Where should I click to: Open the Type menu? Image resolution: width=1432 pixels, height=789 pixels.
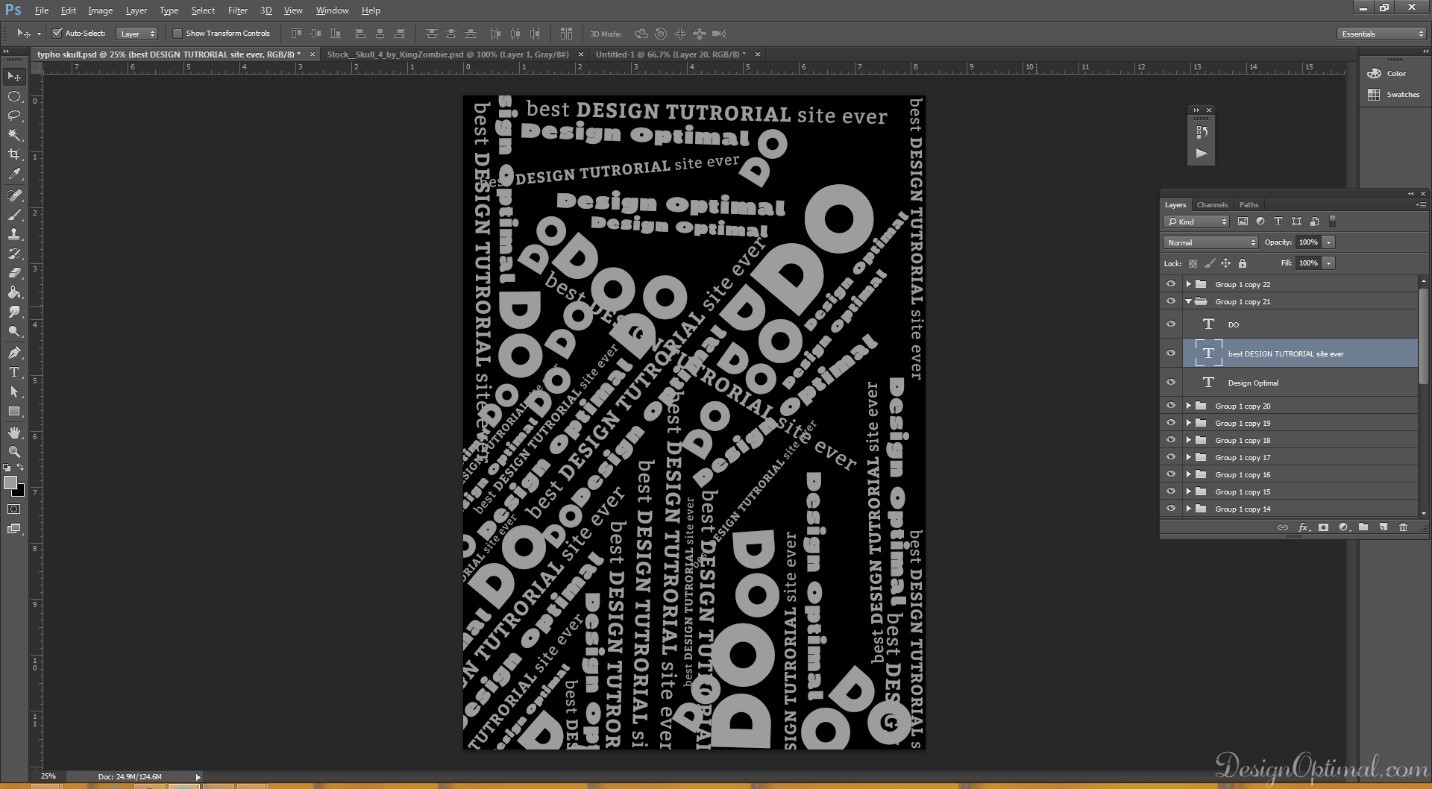[x=169, y=10]
